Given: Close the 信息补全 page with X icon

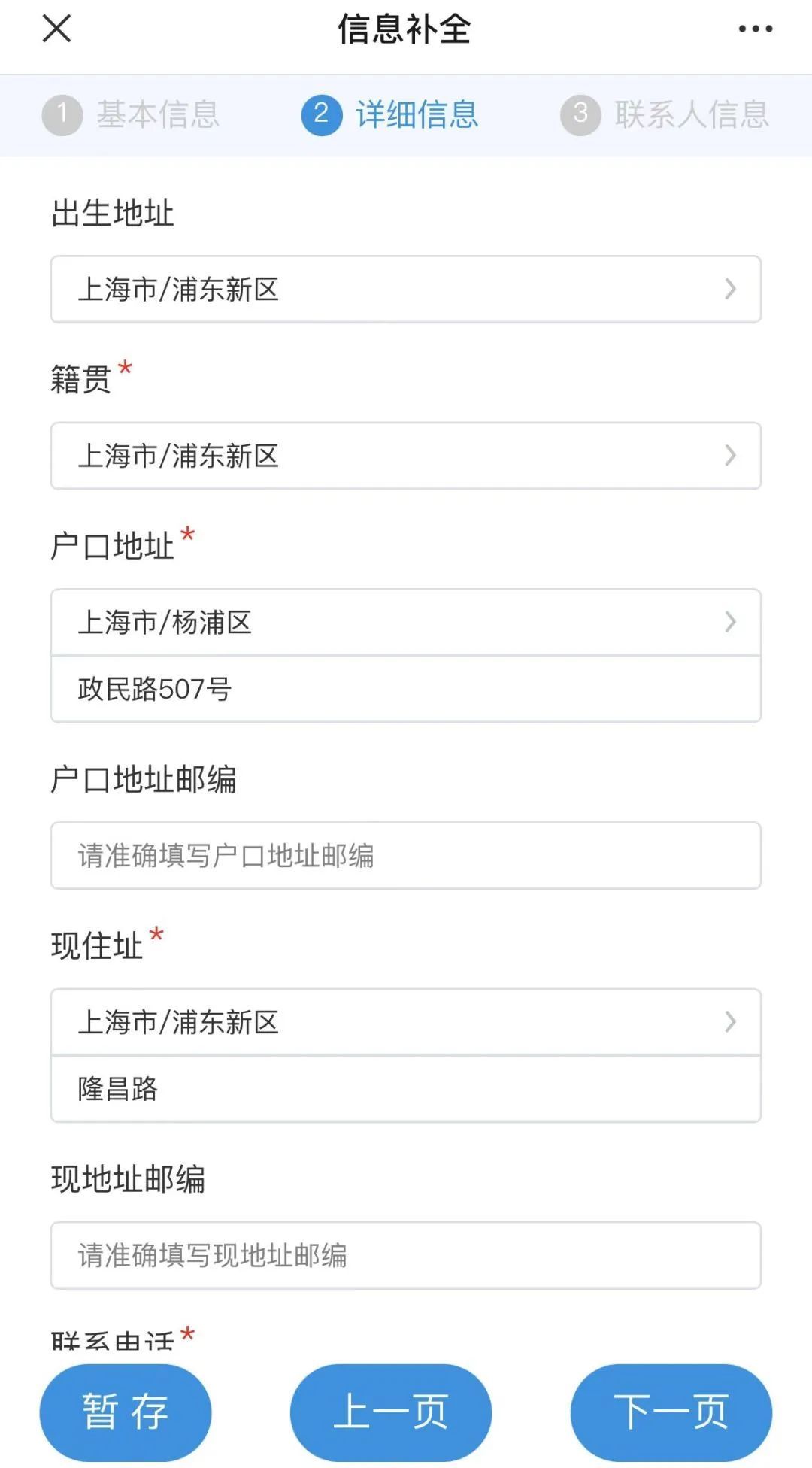Looking at the screenshot, I should point(56,29).
